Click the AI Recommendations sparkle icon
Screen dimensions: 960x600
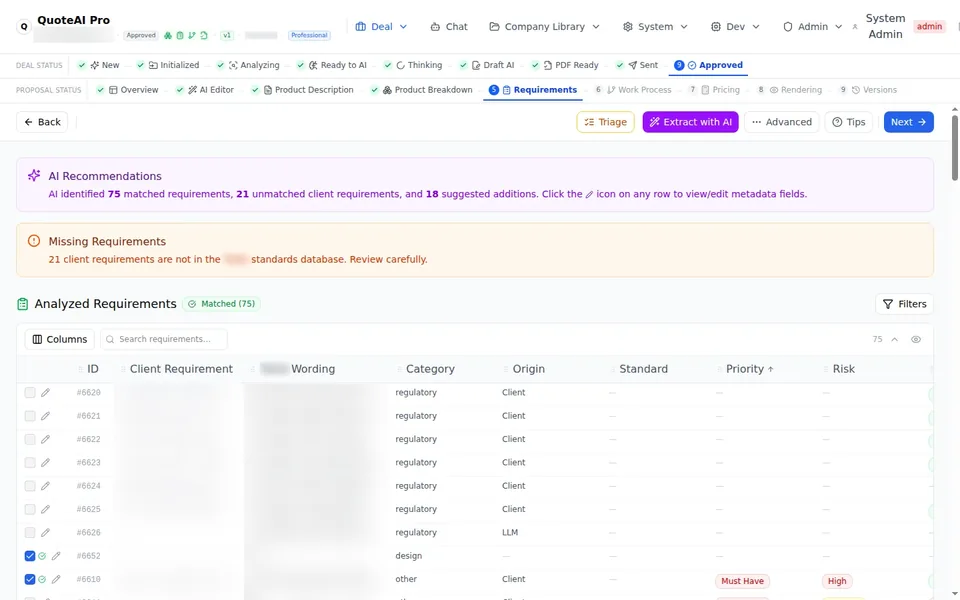click(x=34, y=176)
